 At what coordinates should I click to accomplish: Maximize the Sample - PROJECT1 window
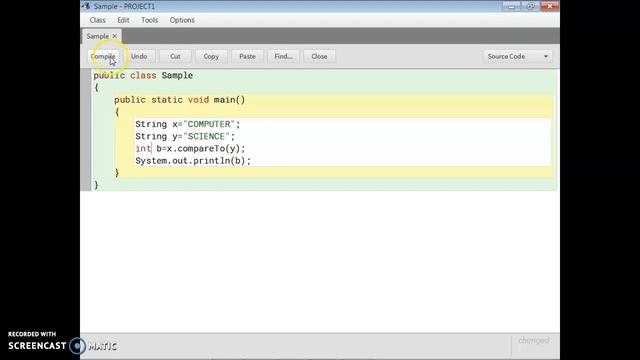[530, 6]
